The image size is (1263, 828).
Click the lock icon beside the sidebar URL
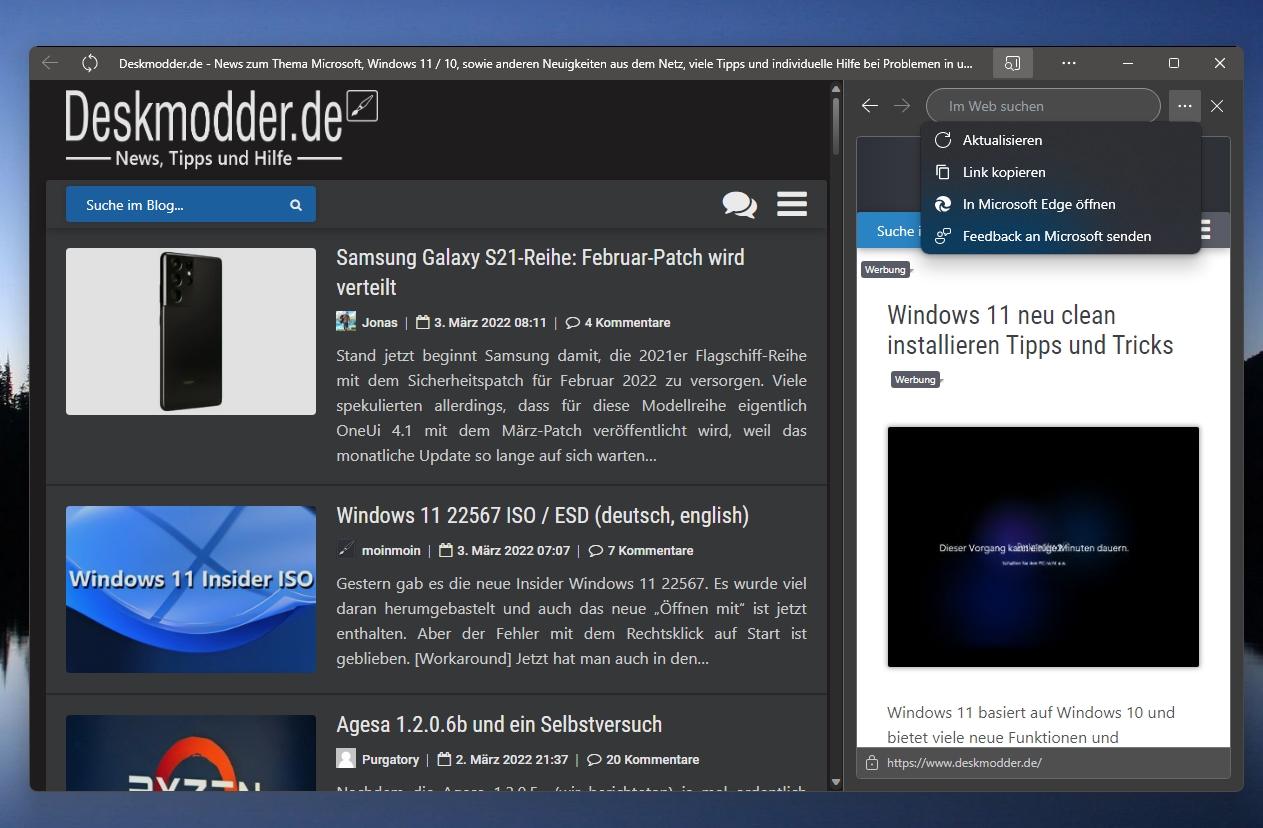click(871, 763)
